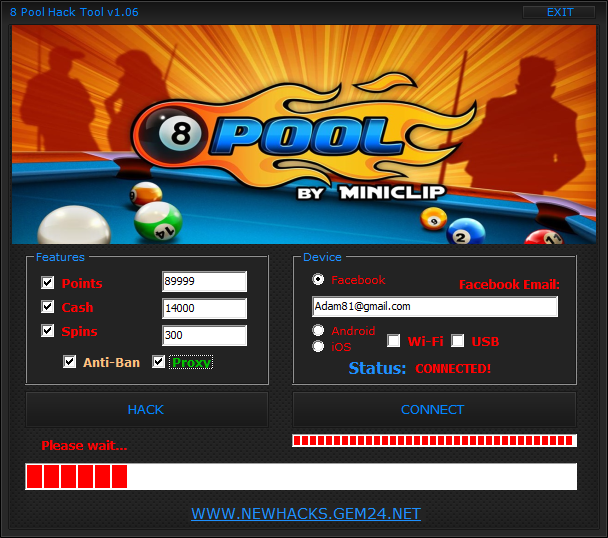608x538 pixels.
Task: Click the 'CONNECTED!' status text
Action: [x=453, y=368]
